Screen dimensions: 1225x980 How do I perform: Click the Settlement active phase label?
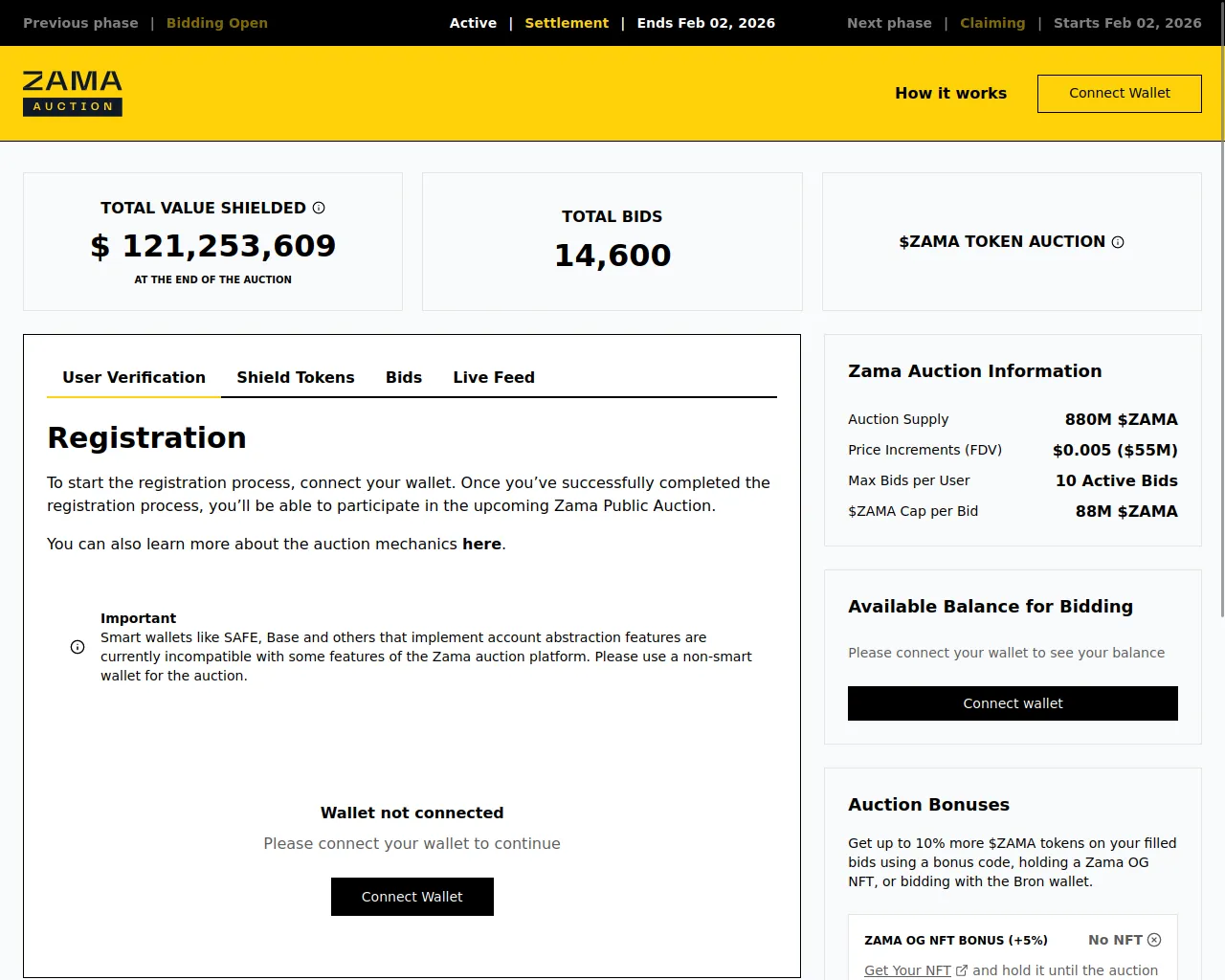click(567, 23)
